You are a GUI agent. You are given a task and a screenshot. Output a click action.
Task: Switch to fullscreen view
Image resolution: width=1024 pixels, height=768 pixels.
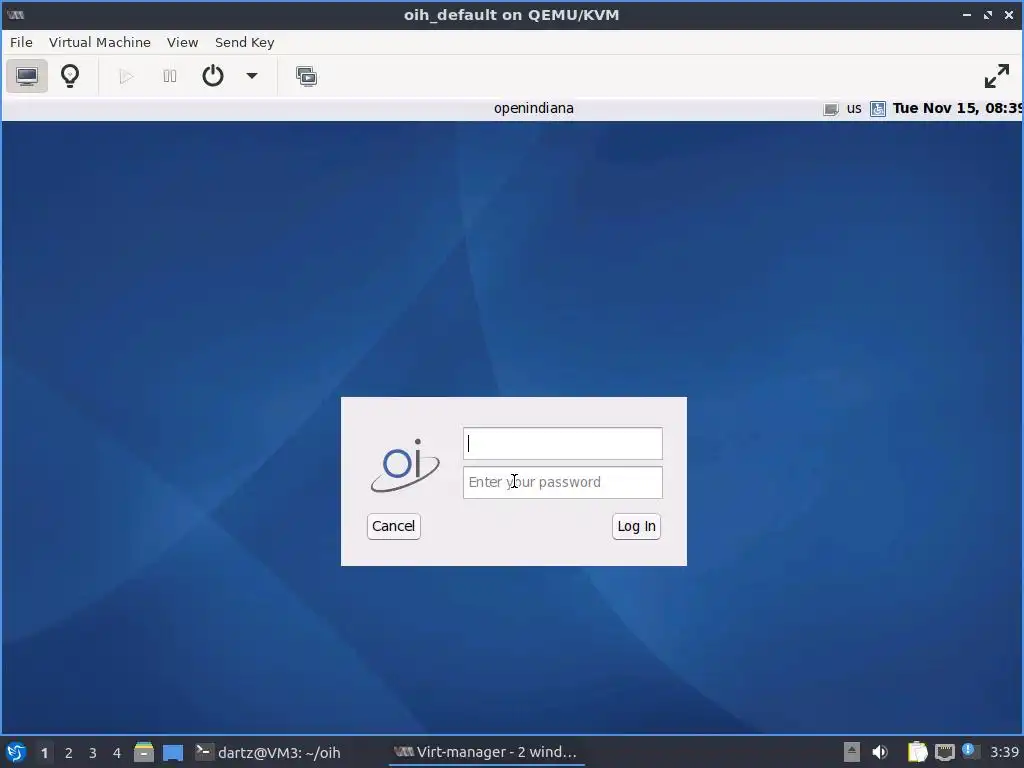997,76
